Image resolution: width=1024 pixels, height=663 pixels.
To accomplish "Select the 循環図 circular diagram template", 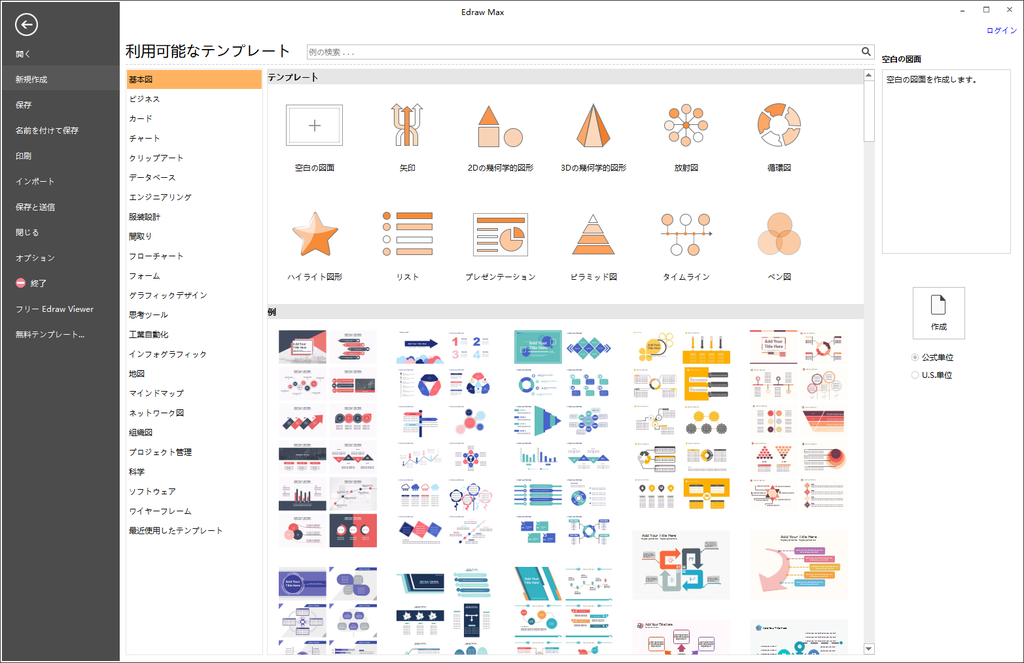I will point(779,125).
